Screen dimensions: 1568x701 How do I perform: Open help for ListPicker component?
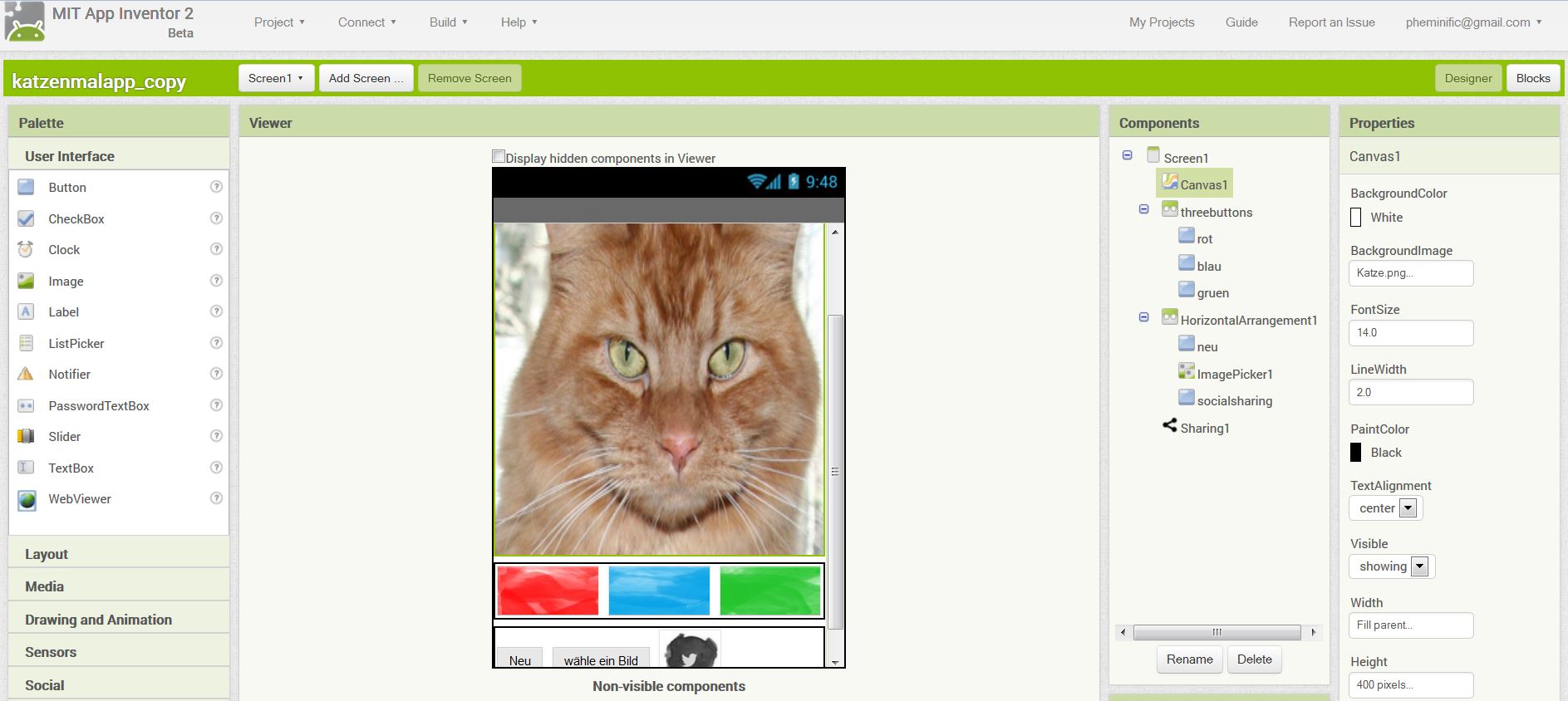point(216,343)
